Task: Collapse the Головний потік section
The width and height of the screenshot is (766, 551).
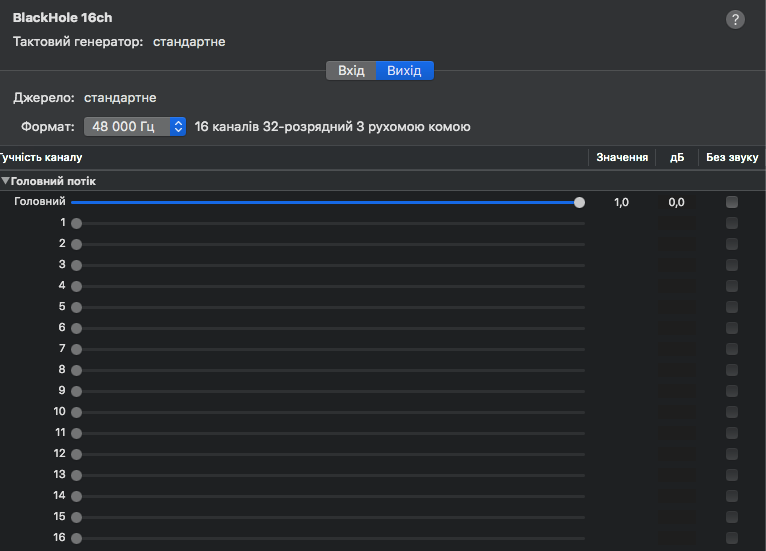Action: pyautogui.click(x=5, y=181)
